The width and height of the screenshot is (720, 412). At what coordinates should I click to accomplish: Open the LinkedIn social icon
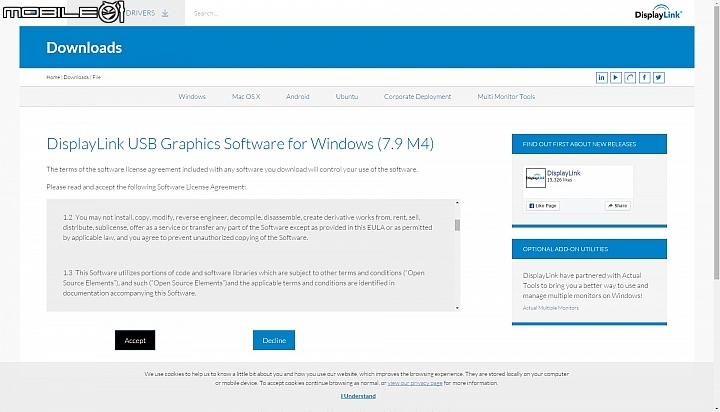[601, 78]
